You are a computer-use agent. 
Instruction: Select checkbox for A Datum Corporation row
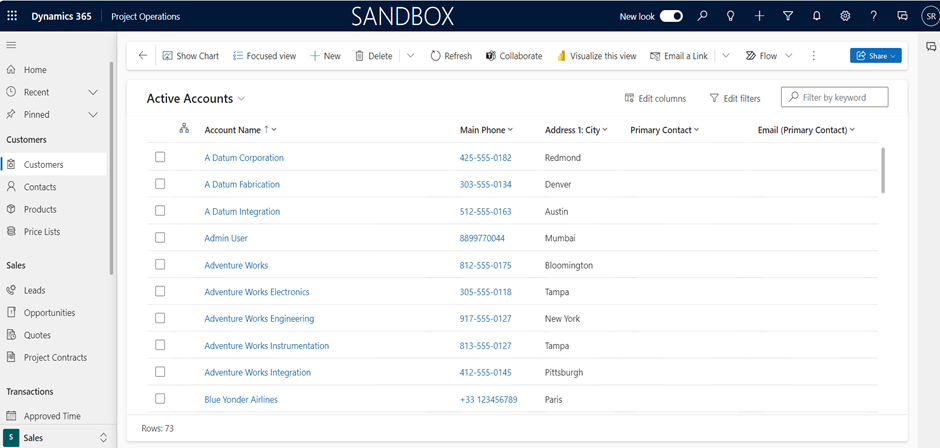[x=160, y=158]
